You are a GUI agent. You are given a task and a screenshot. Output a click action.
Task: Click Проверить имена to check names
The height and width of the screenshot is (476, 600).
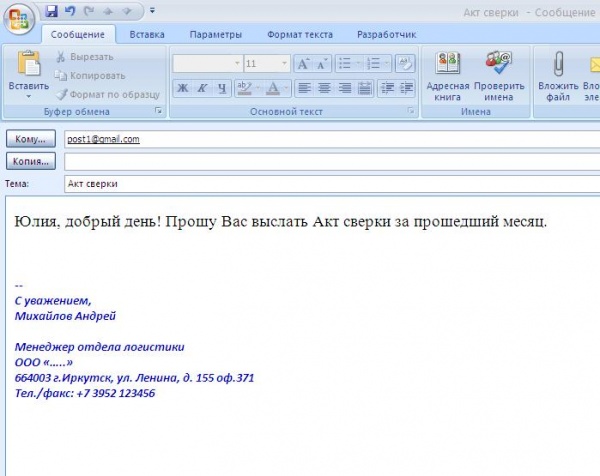[x=499, y=77]
